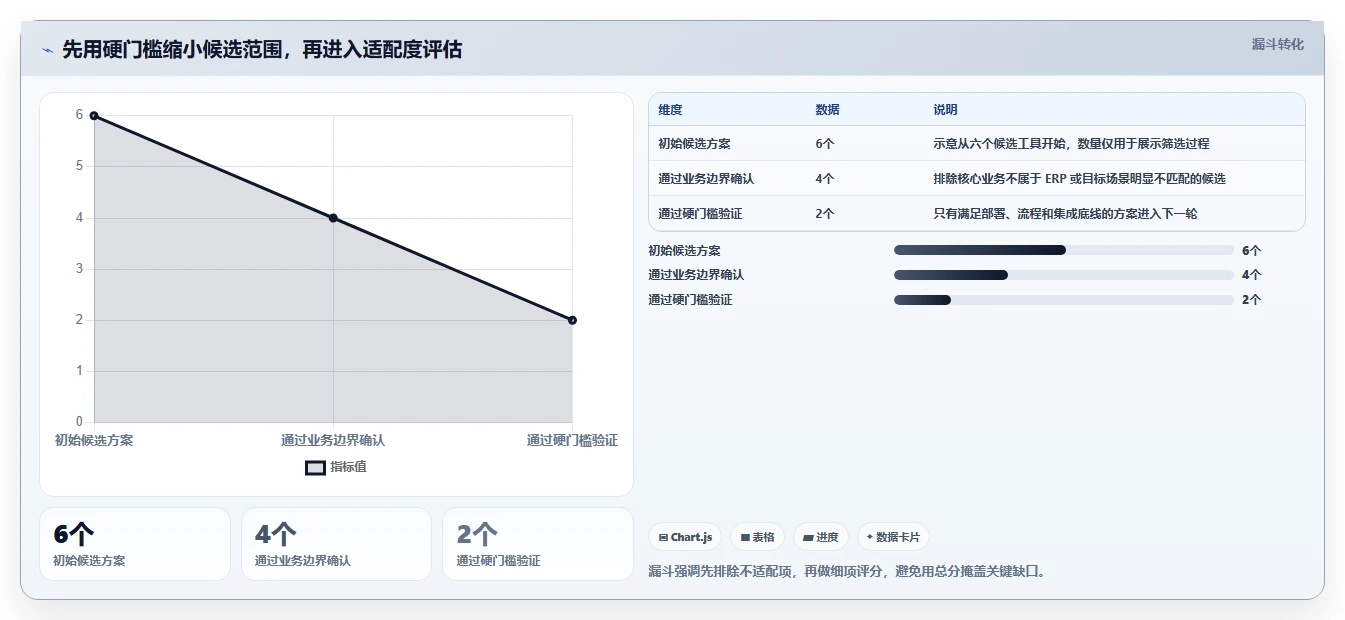Click description starting 只有满足部署
Image resolution: width=1345 pixels, height=620 pixels.
(1065, 214)
